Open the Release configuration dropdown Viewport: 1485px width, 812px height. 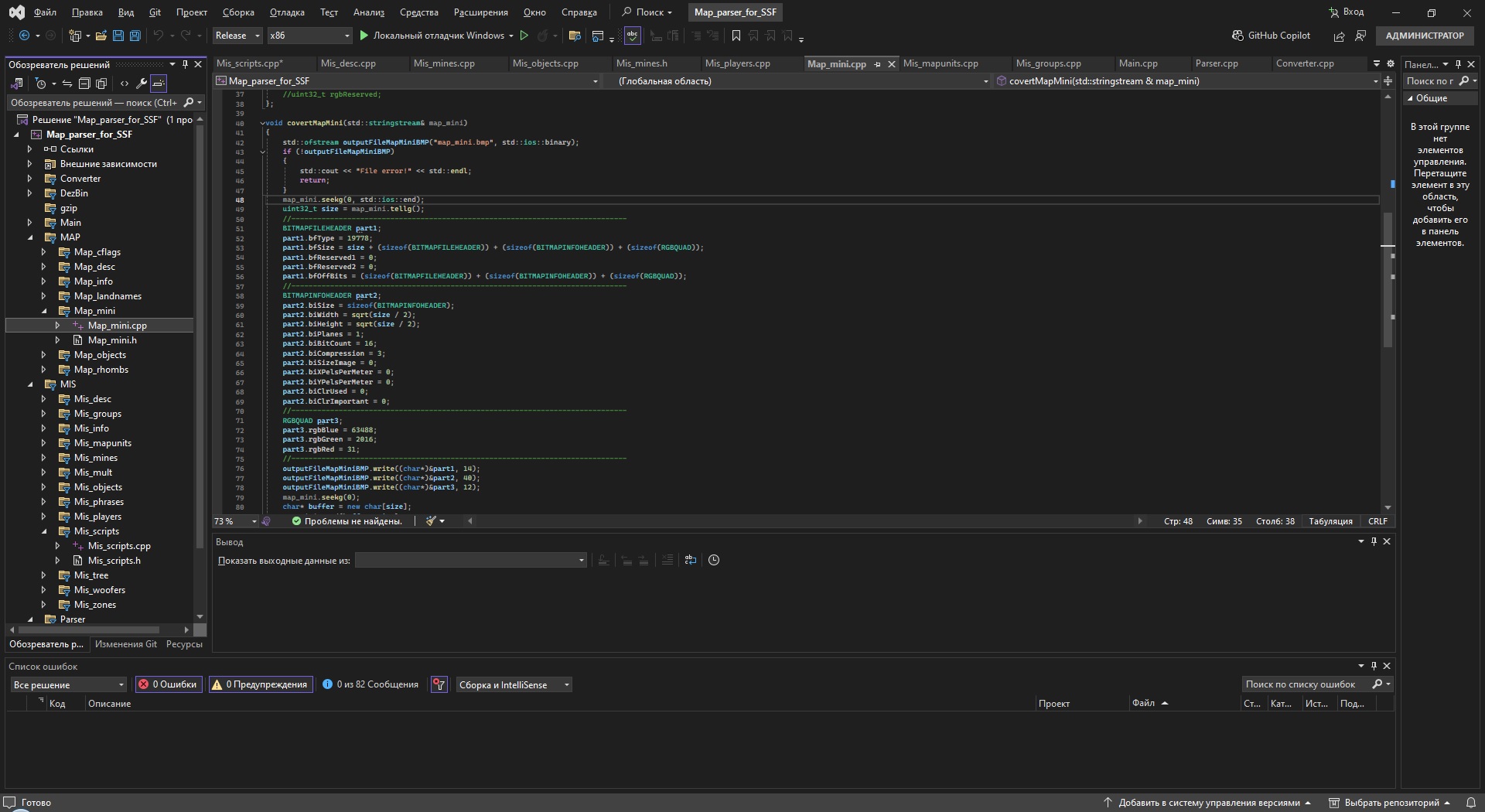(237, 36)
